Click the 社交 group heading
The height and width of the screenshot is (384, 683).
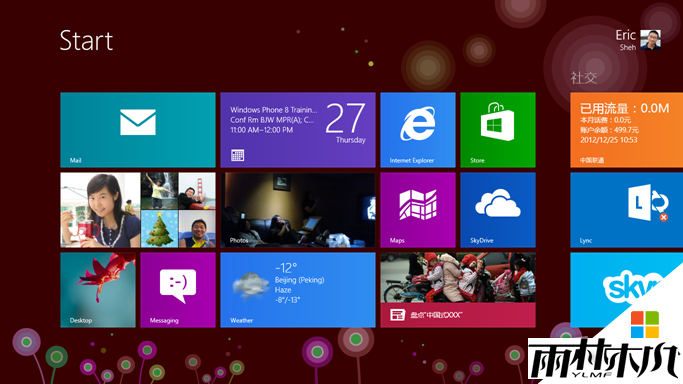click(x=584, y=77)
